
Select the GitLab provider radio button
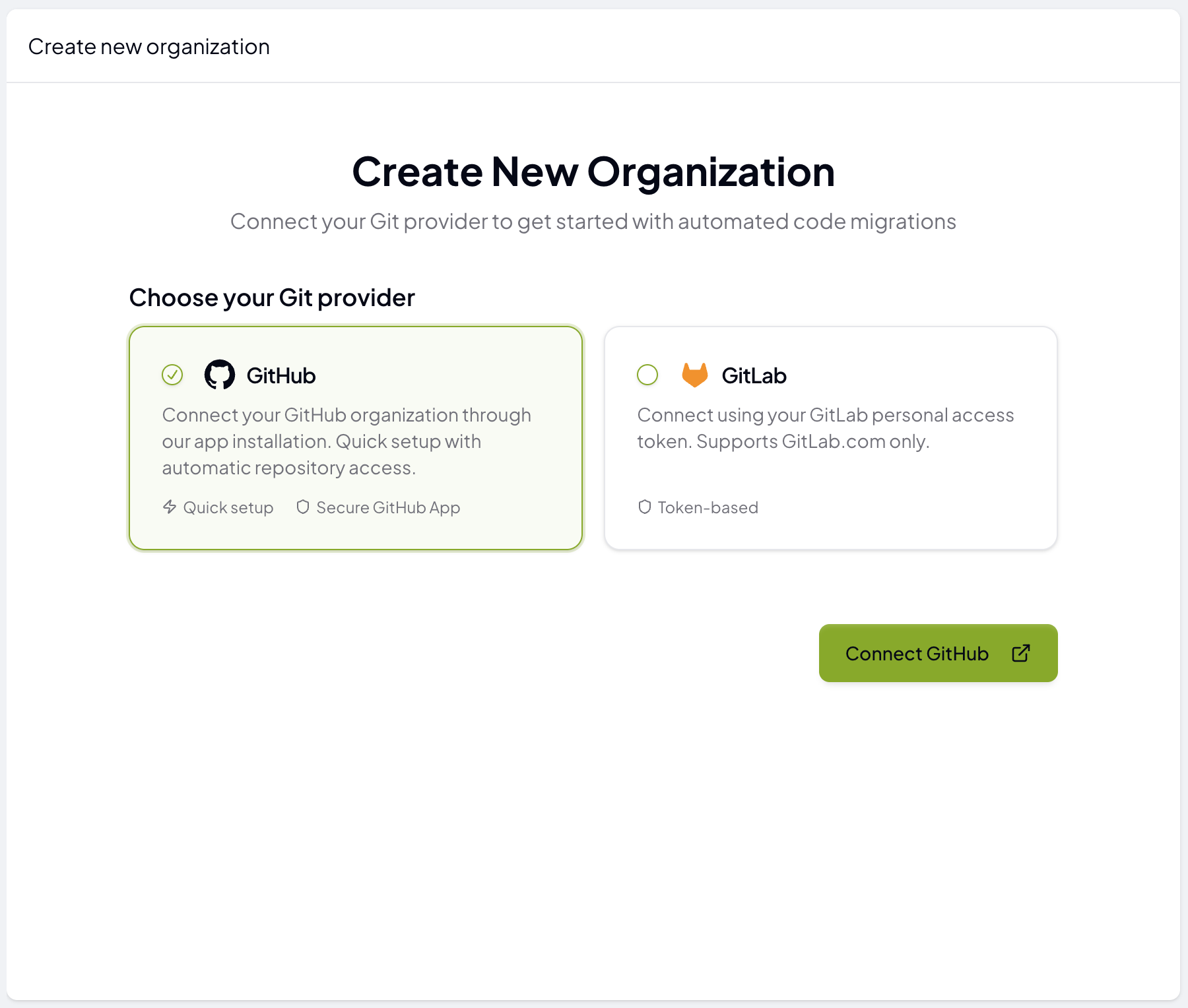point(647,375)
